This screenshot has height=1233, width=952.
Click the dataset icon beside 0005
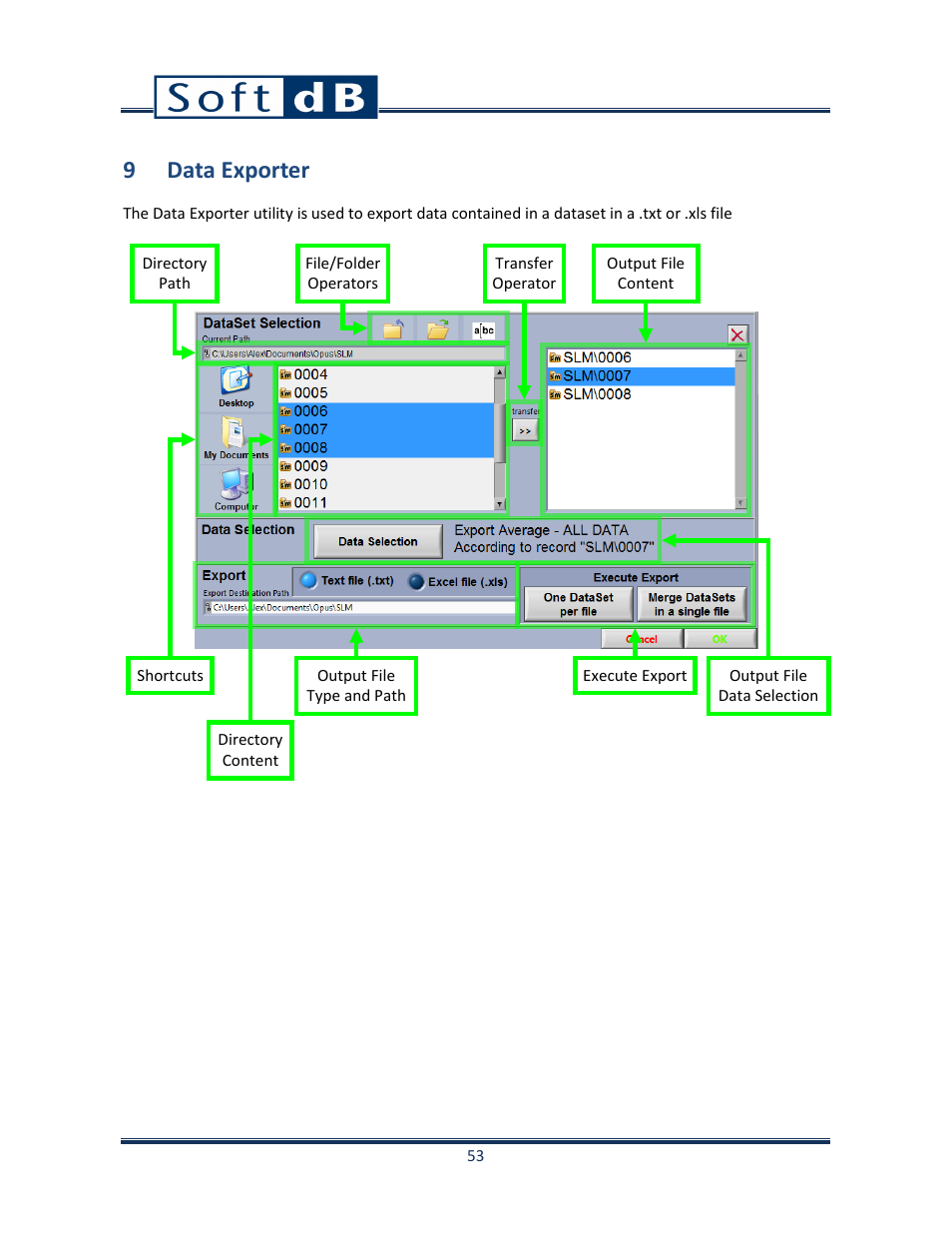point(285,393)
